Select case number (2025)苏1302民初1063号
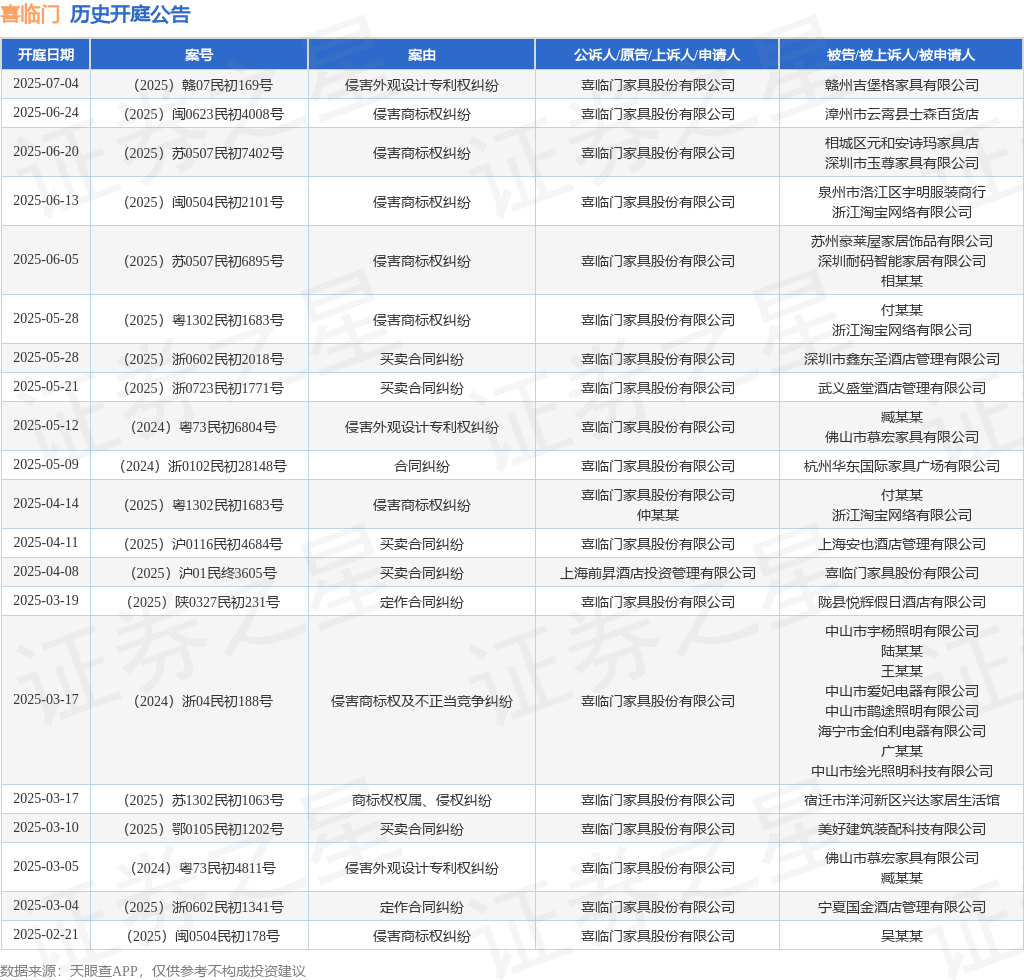The height and width of the screenshot is (980, 1024). 203,800
